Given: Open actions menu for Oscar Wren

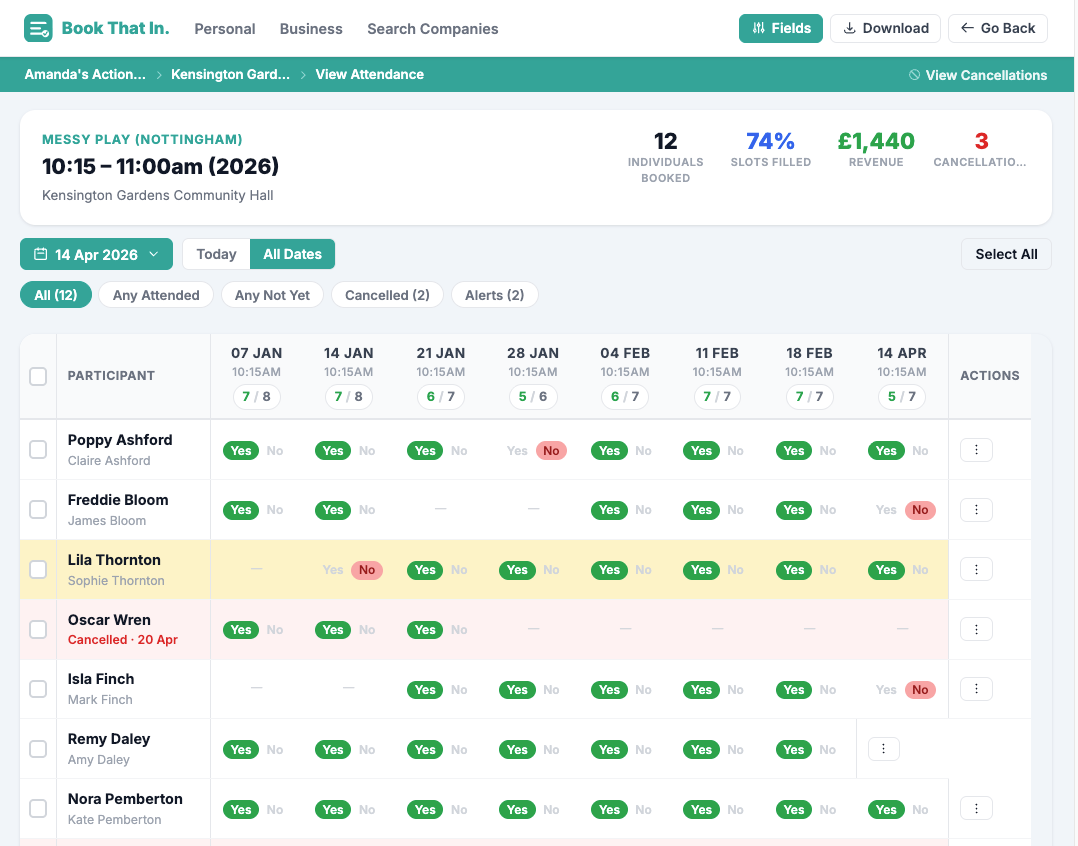Looking at the screenshot, I should (976, 630).
